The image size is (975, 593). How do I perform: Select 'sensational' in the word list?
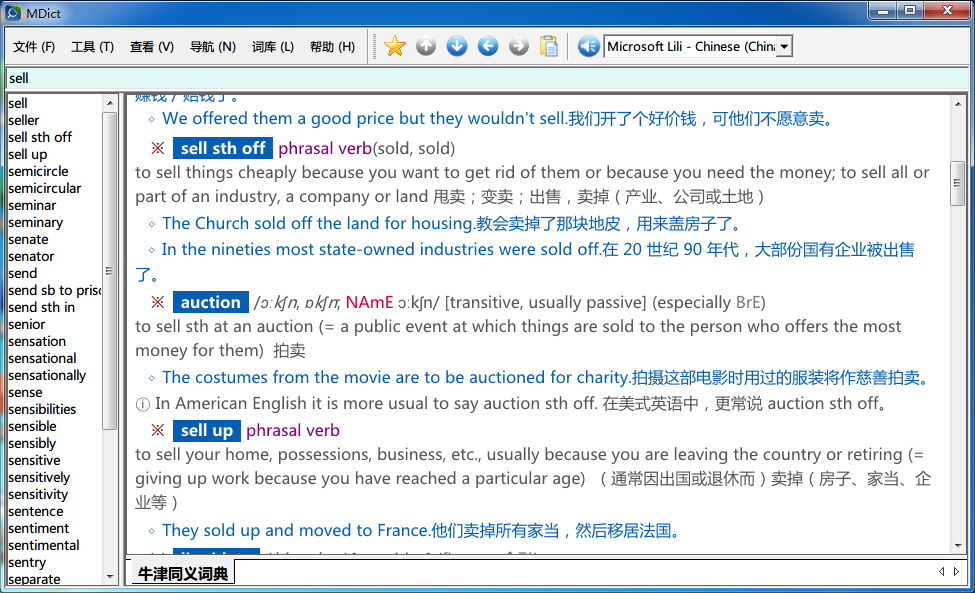42,358
